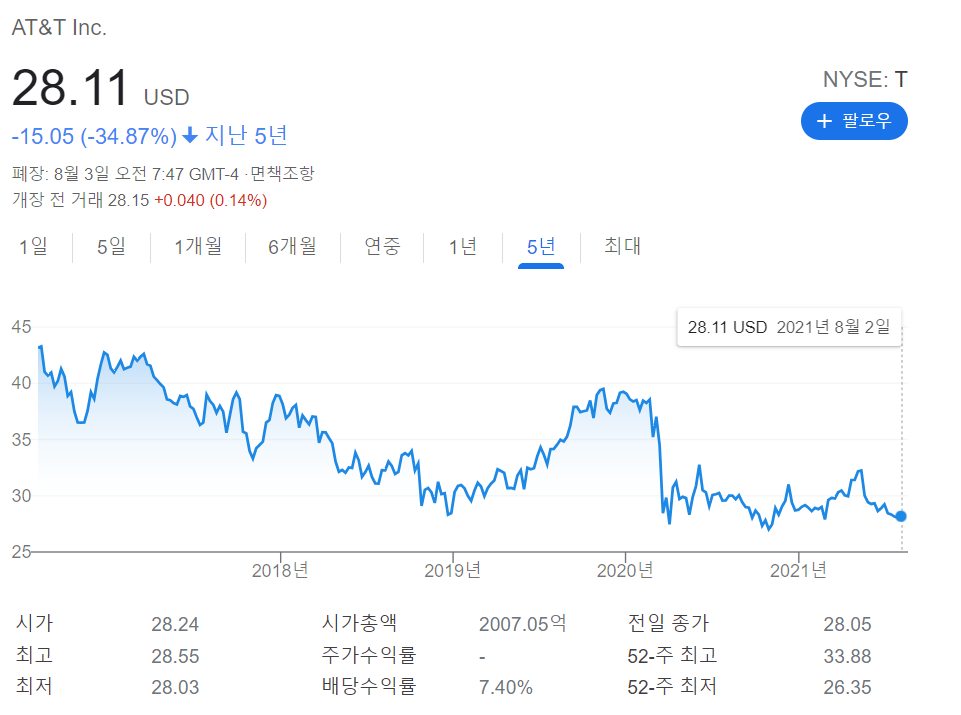Open the 연중 year-to-date tab
Image resolution: width=961 pixels, height=715 pixels.
tap(382, 246)
